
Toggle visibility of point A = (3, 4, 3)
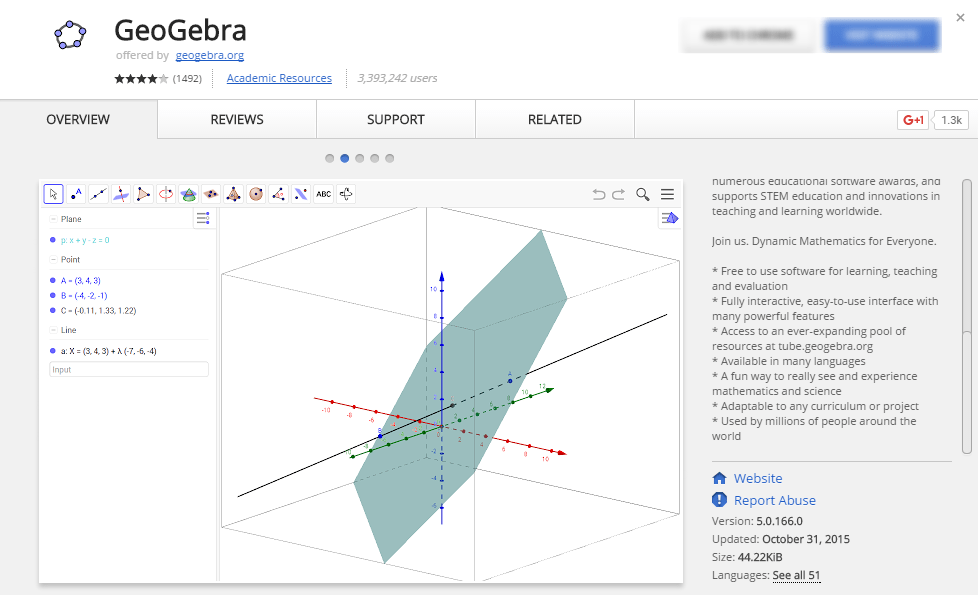click(52, 281)
